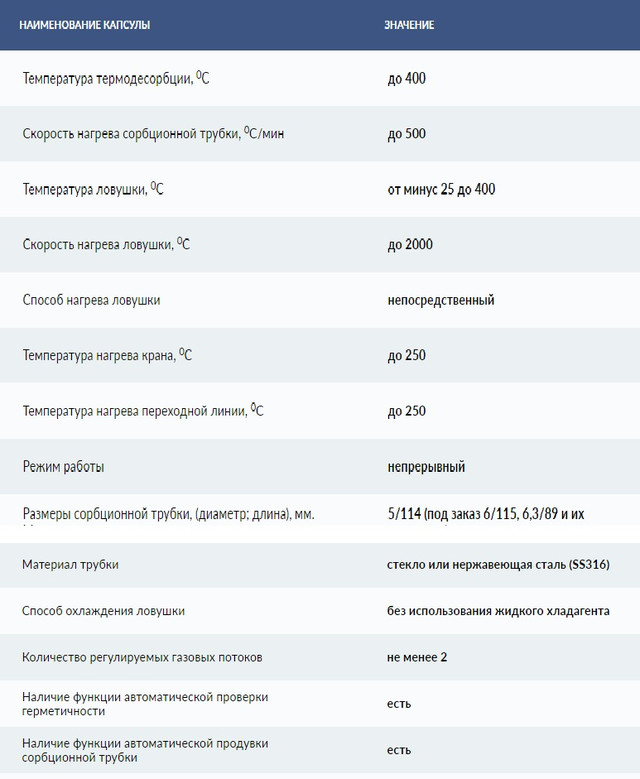The width and height of the screenshot is (640, 779).
Task: Select the value 'без использования жидкого хладагента'
Action: pos(498,611)
